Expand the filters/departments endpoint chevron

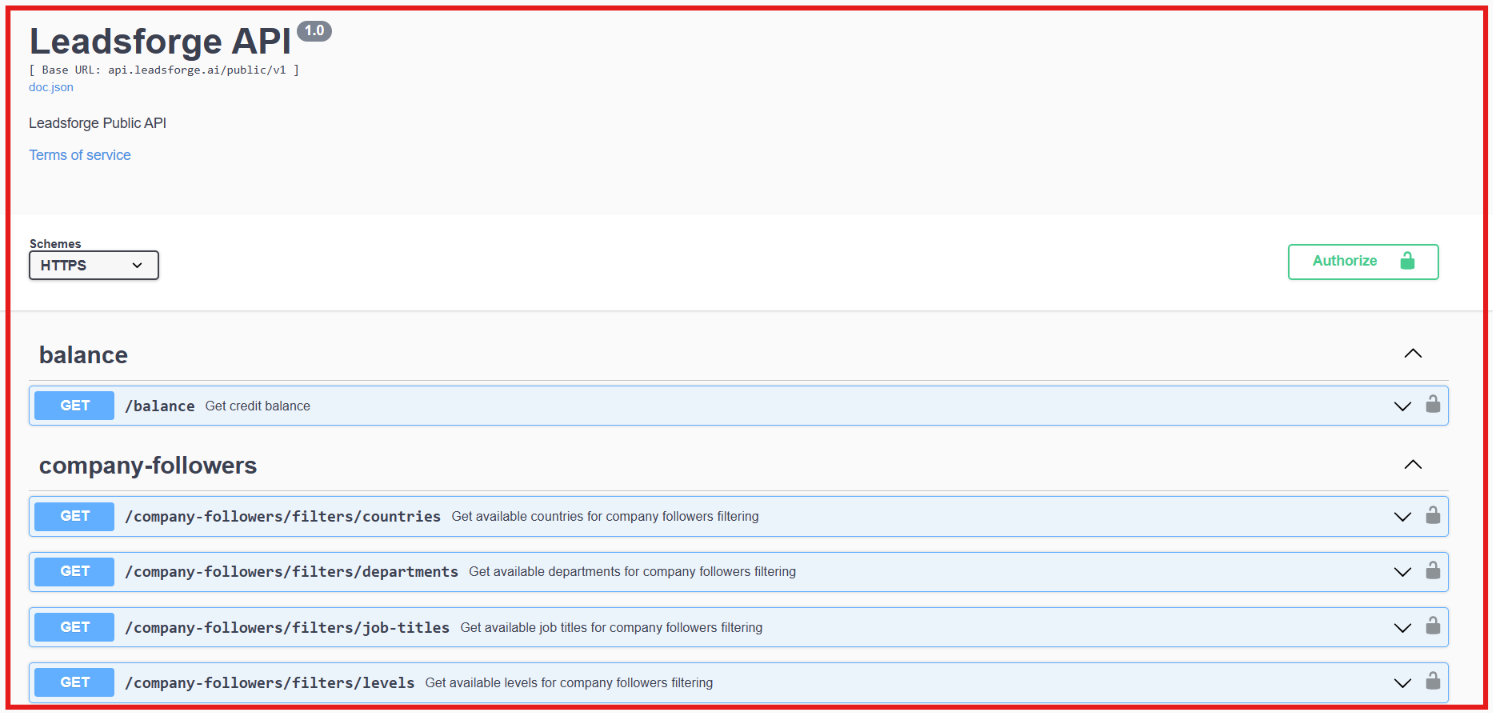pos(1402,572)
